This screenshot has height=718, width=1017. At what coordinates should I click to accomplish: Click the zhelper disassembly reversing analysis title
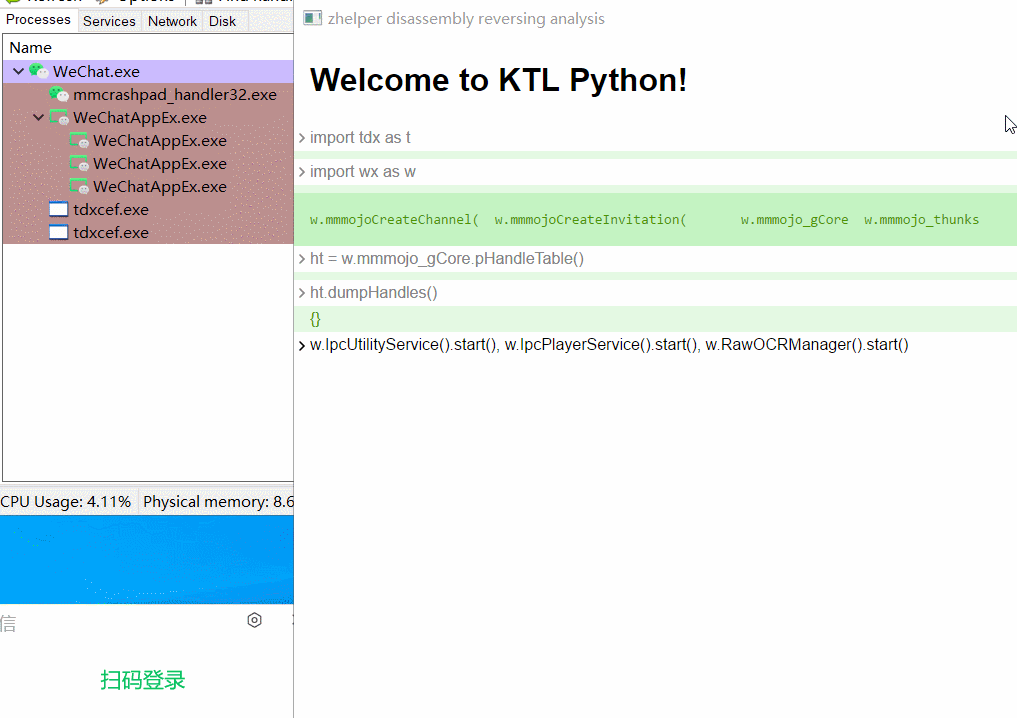pos(466,19)
